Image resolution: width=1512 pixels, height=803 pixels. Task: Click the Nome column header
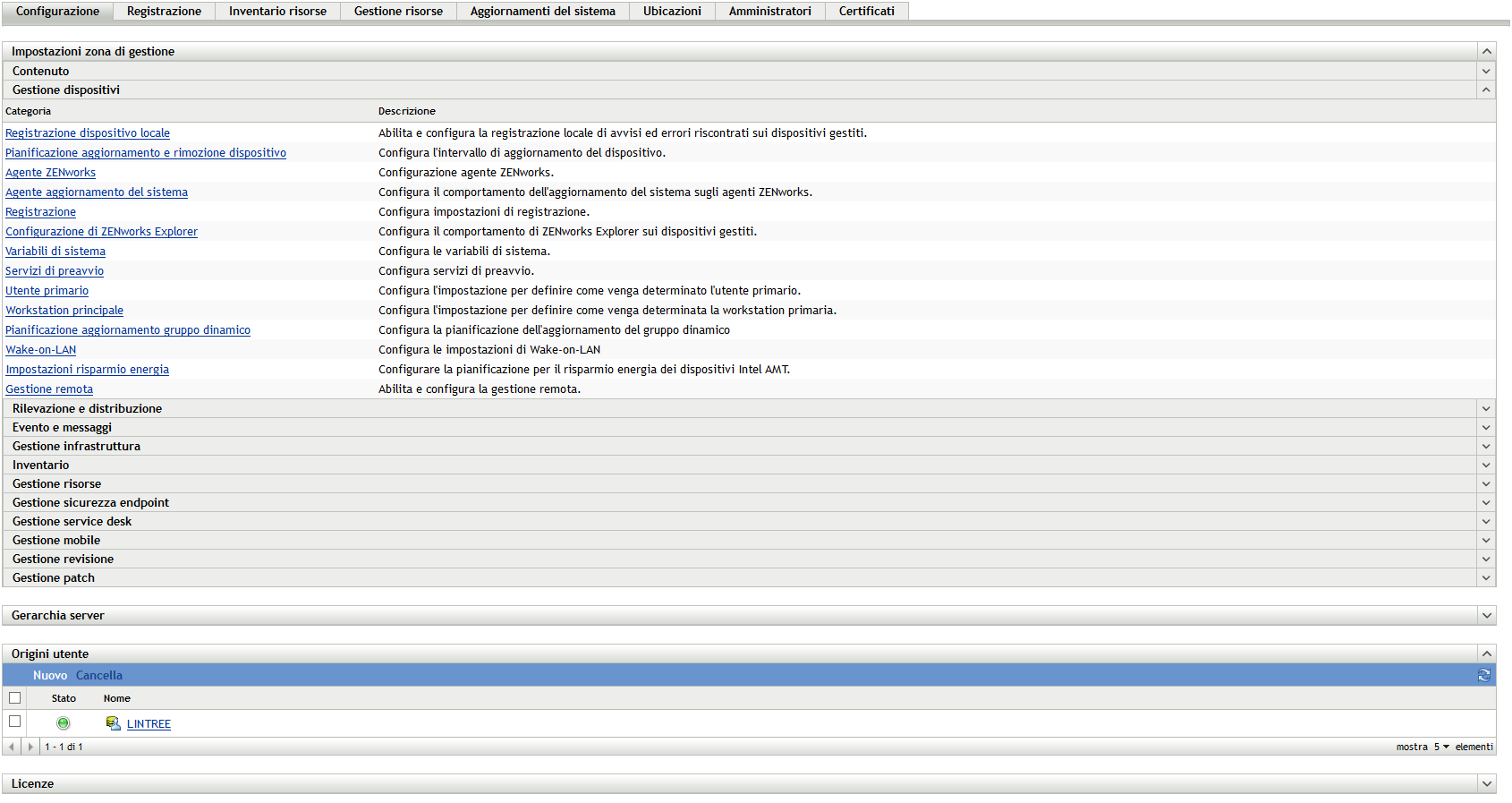click(x=116, y=698)
